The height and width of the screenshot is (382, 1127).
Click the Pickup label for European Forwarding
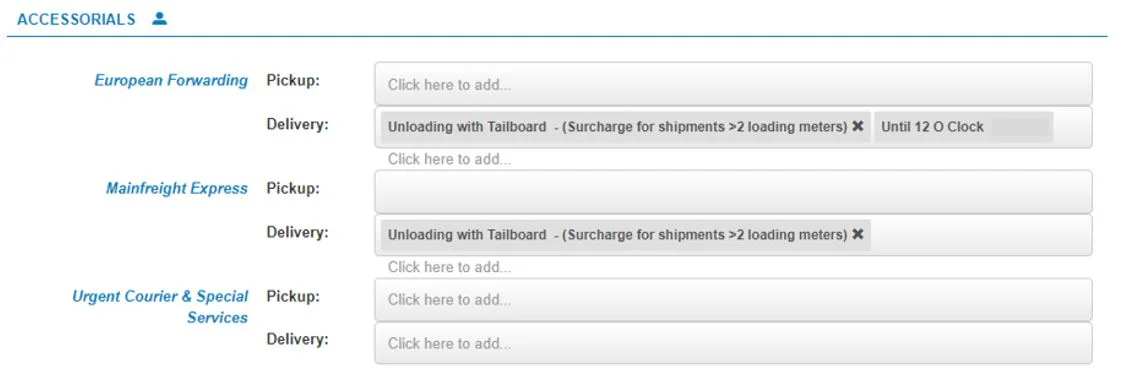pyautogui.click(x=293, y=81)
